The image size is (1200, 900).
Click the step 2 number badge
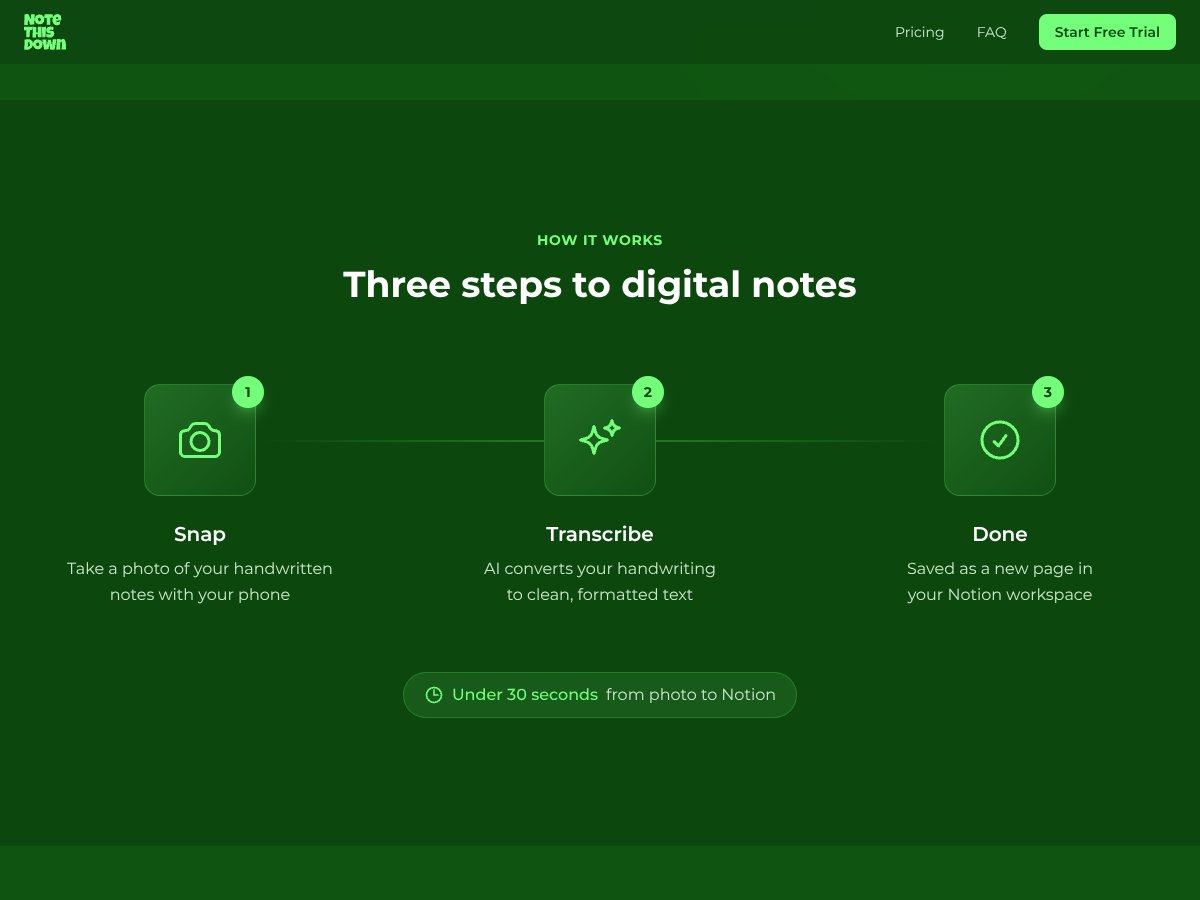[648, 392]
